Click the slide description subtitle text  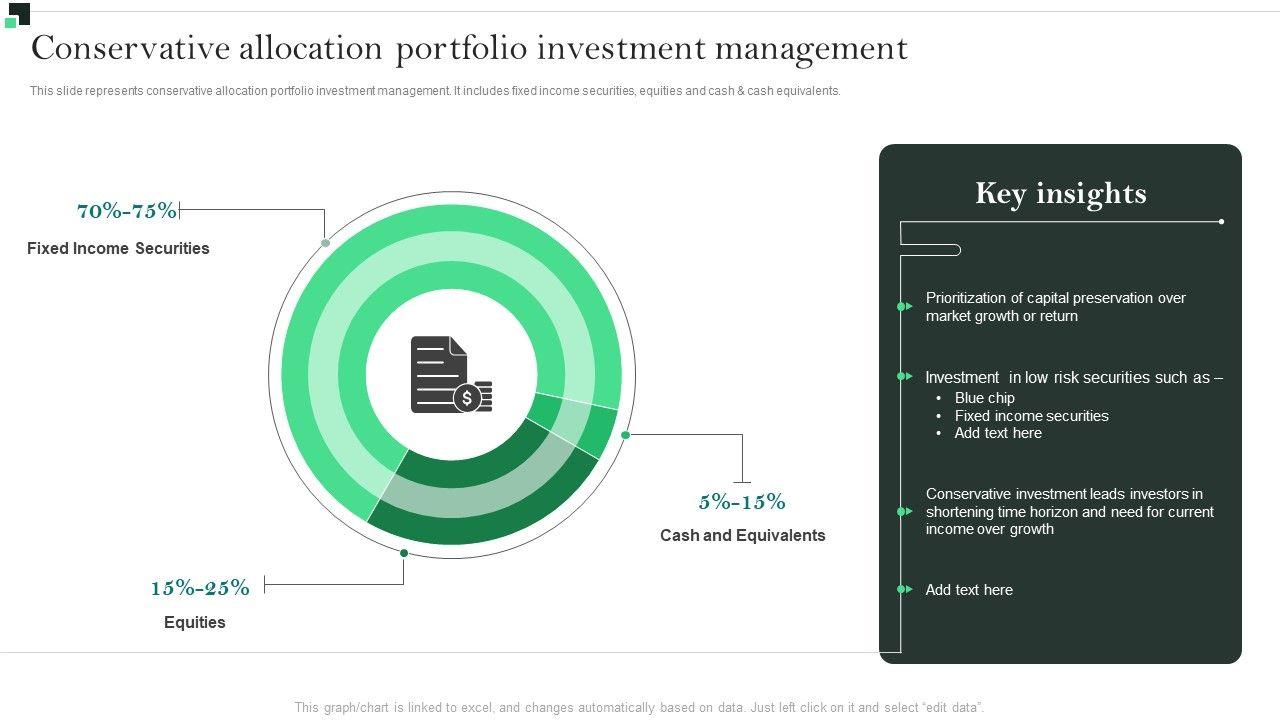coord(435,91)
